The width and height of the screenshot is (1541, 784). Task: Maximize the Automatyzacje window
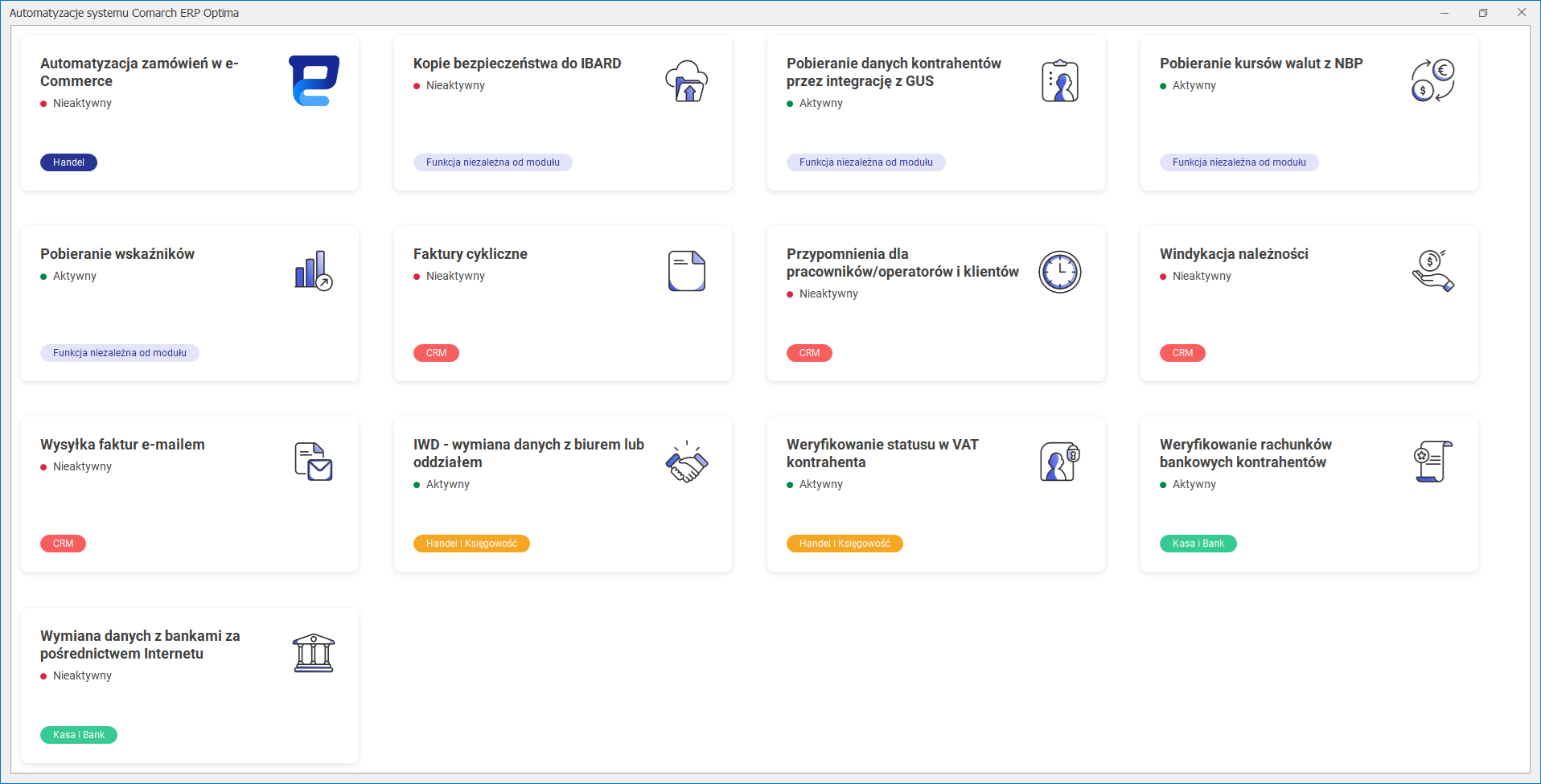click(x=1483, y=13)
